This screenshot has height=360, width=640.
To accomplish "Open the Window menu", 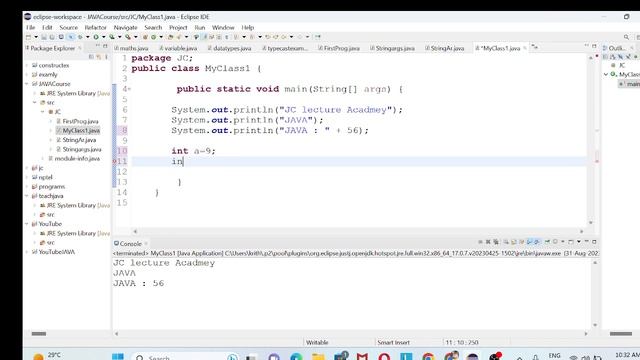I will pos(223,27).
